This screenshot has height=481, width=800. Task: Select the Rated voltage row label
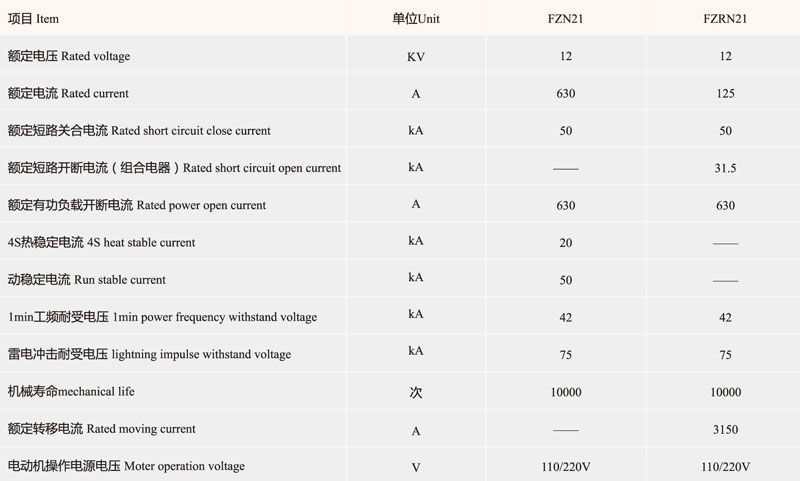[x=69, y=56]
